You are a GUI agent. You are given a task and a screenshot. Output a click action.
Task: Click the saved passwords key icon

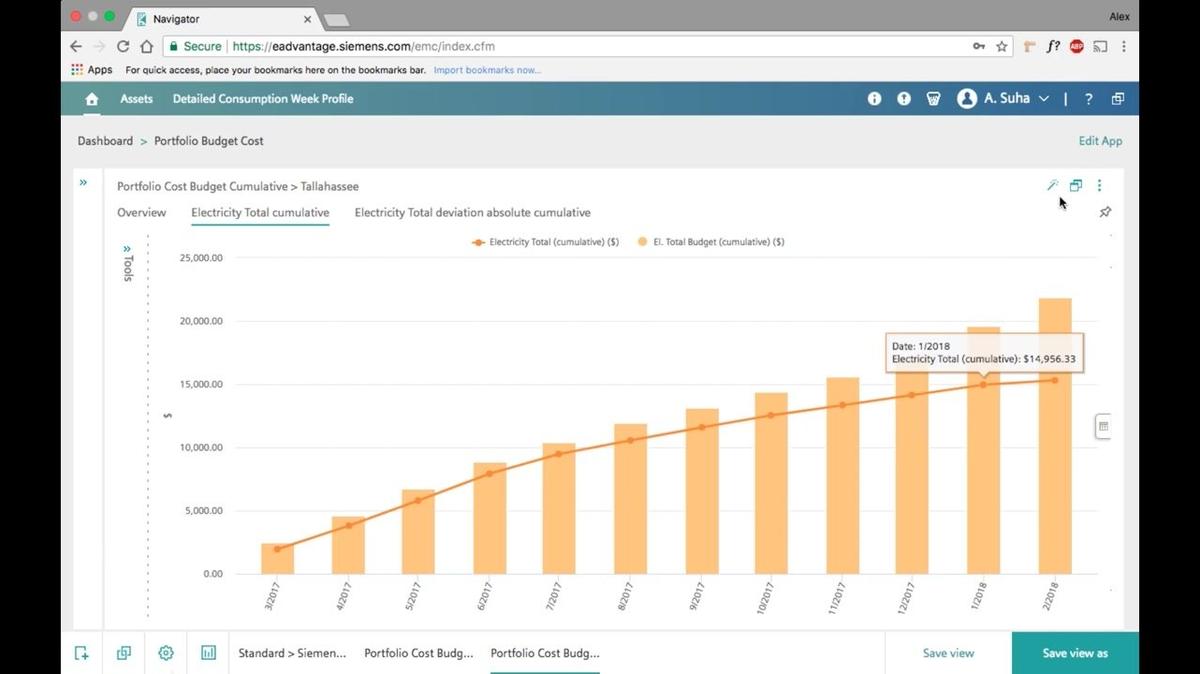(979, 46)
